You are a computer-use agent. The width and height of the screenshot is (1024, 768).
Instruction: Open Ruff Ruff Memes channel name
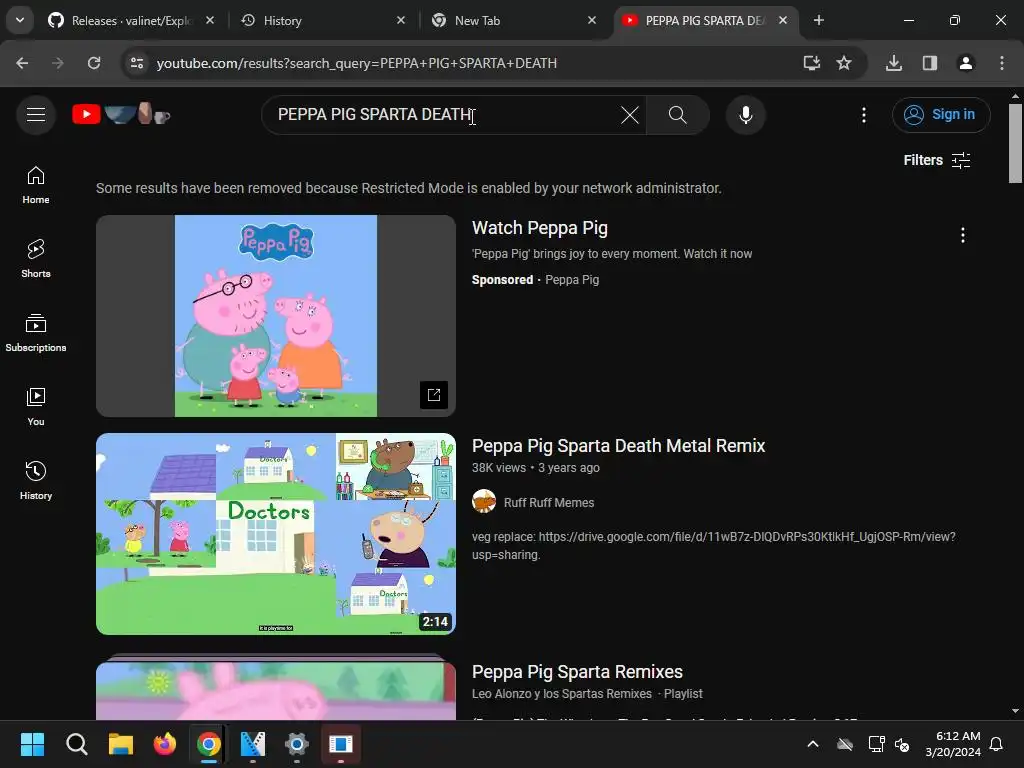click(549, 503)
